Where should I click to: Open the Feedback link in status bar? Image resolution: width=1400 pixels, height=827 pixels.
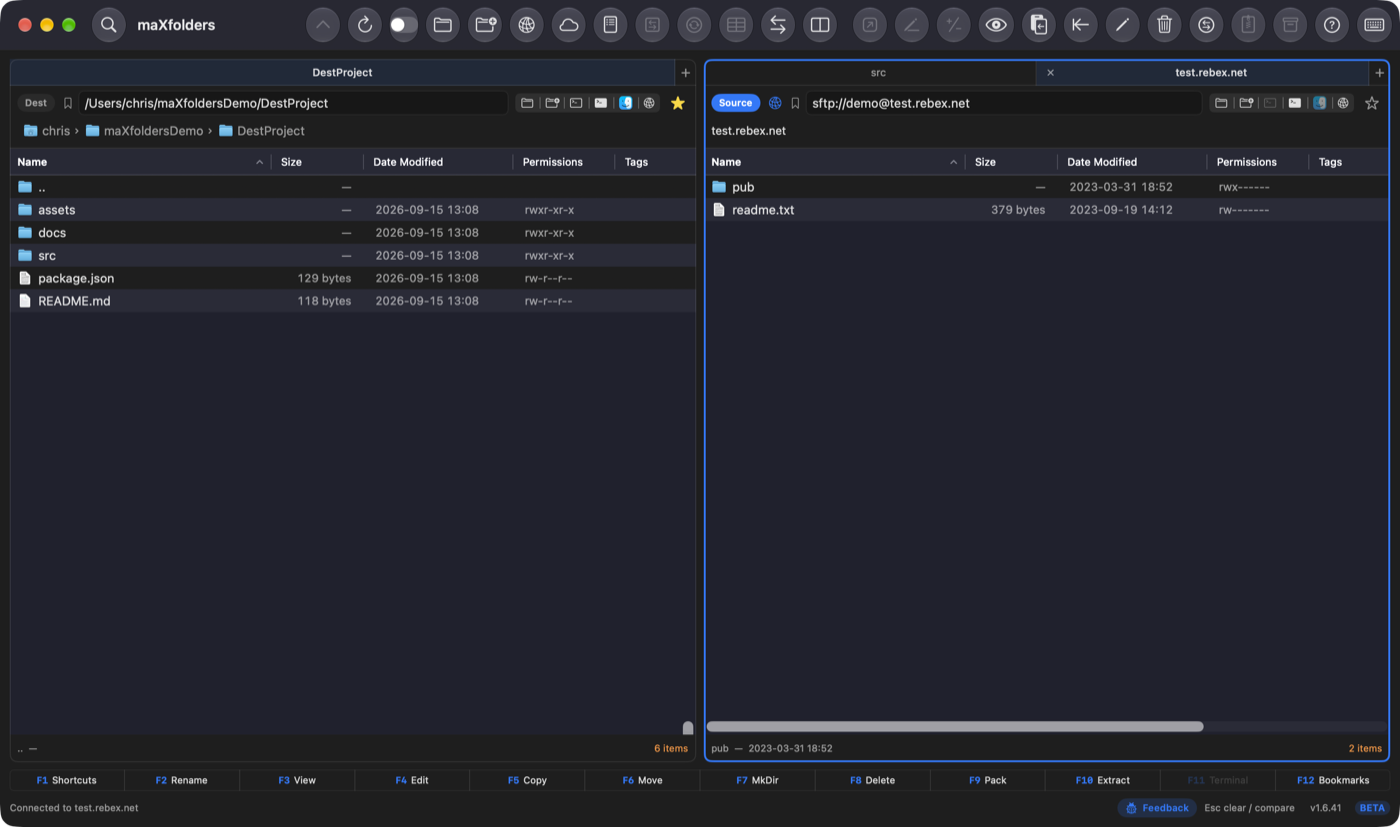[x=1157, y=808]
